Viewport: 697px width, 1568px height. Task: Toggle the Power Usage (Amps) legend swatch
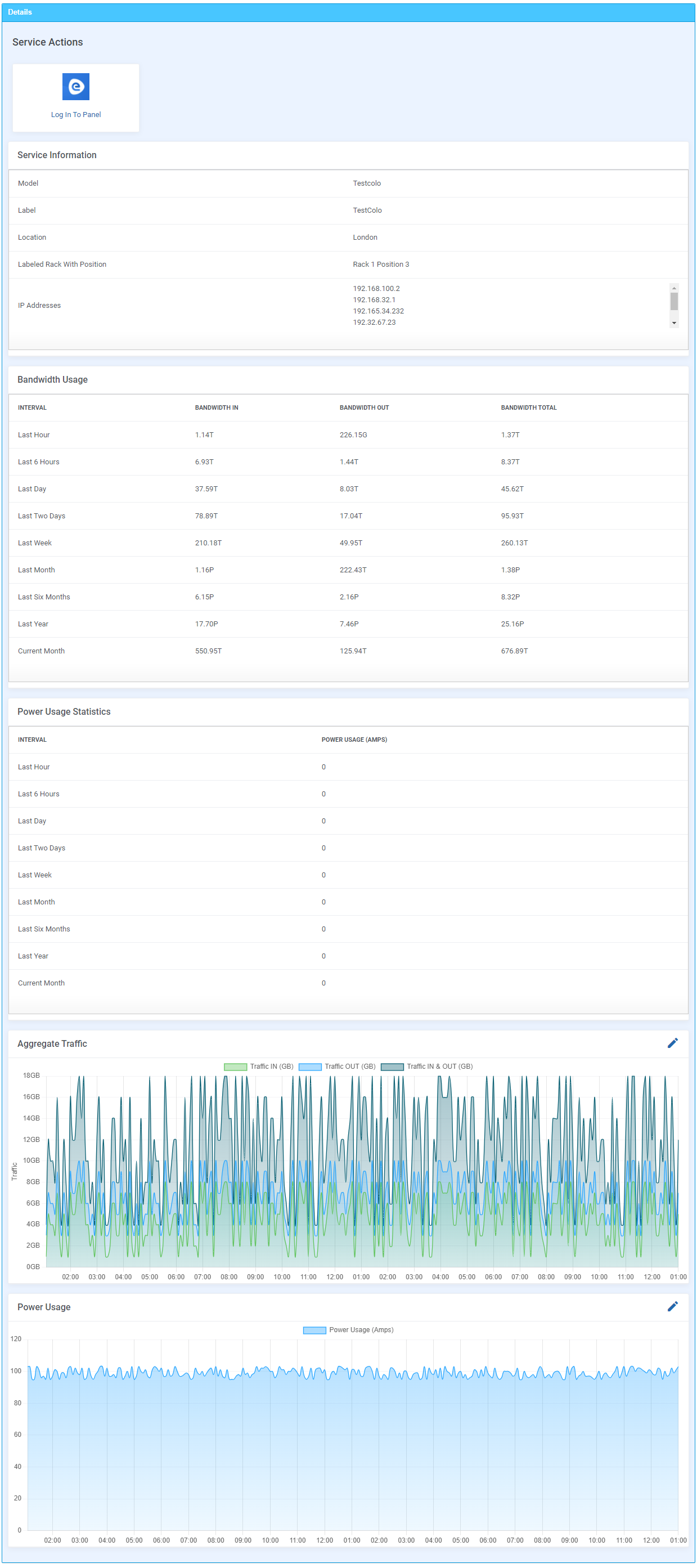pos(314,1330)
